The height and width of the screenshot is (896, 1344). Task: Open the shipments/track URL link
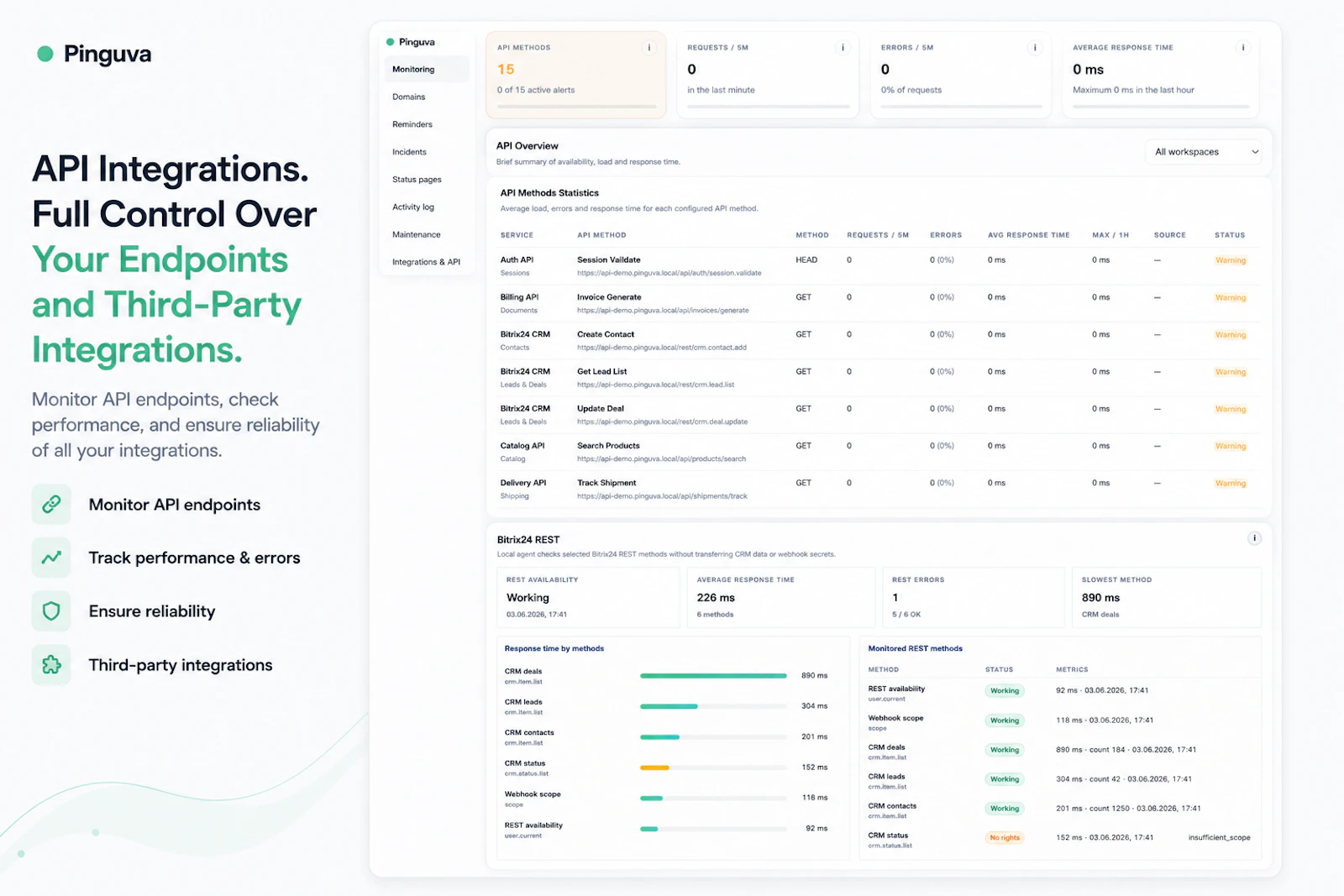click(662, 496)
